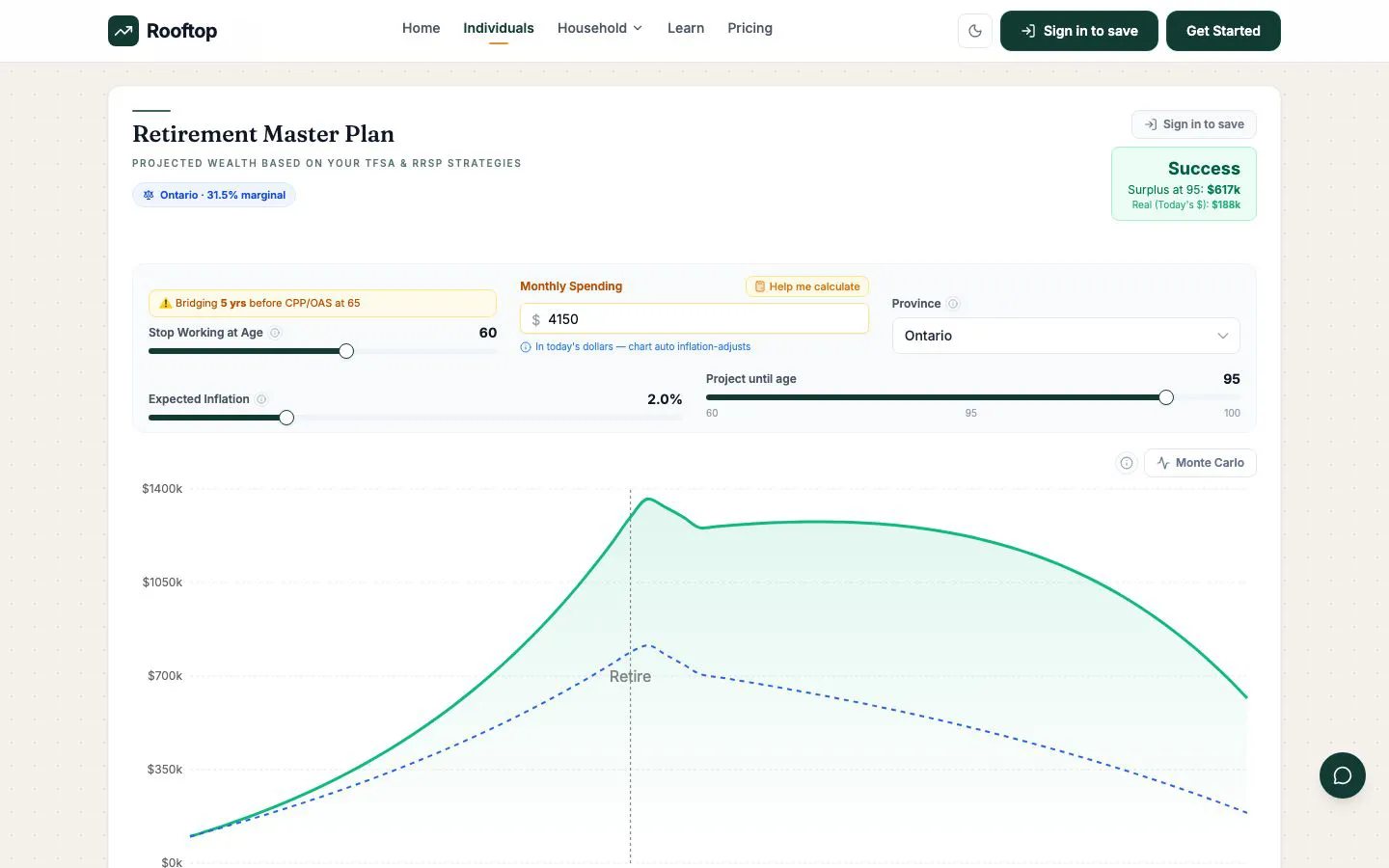Open the Pricing nav item
This screenshot has height=868, width=1389.
749,28
